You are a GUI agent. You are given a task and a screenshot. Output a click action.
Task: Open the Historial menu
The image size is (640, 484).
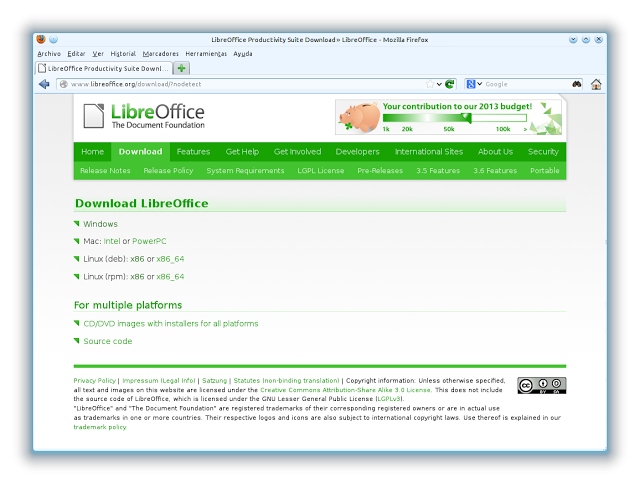pyautogui.click(x=123, y=53)
